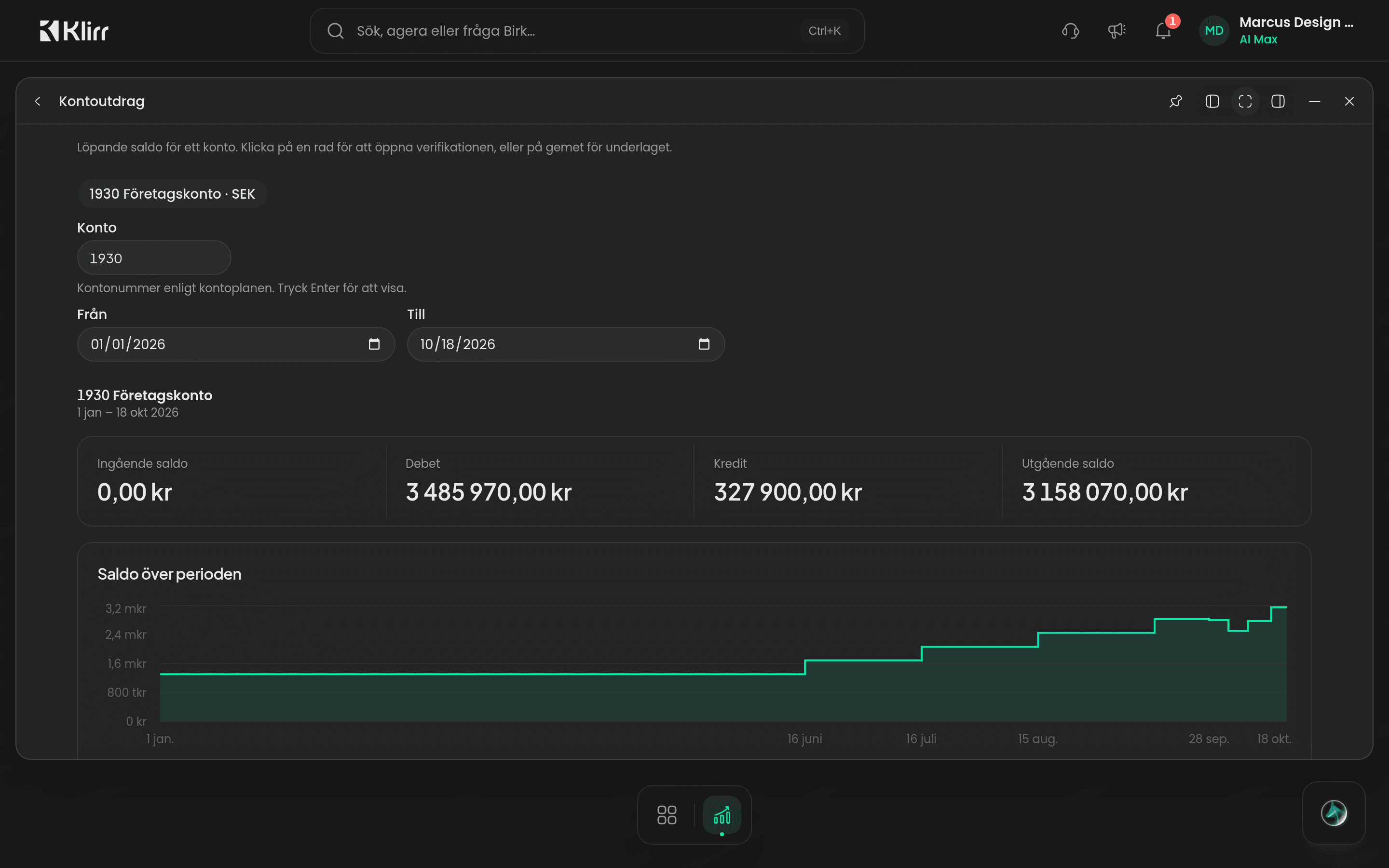The height and width of the screenshot is (868, 1389).
Task: Dock panel to the right side
Action: [1278, 102]
